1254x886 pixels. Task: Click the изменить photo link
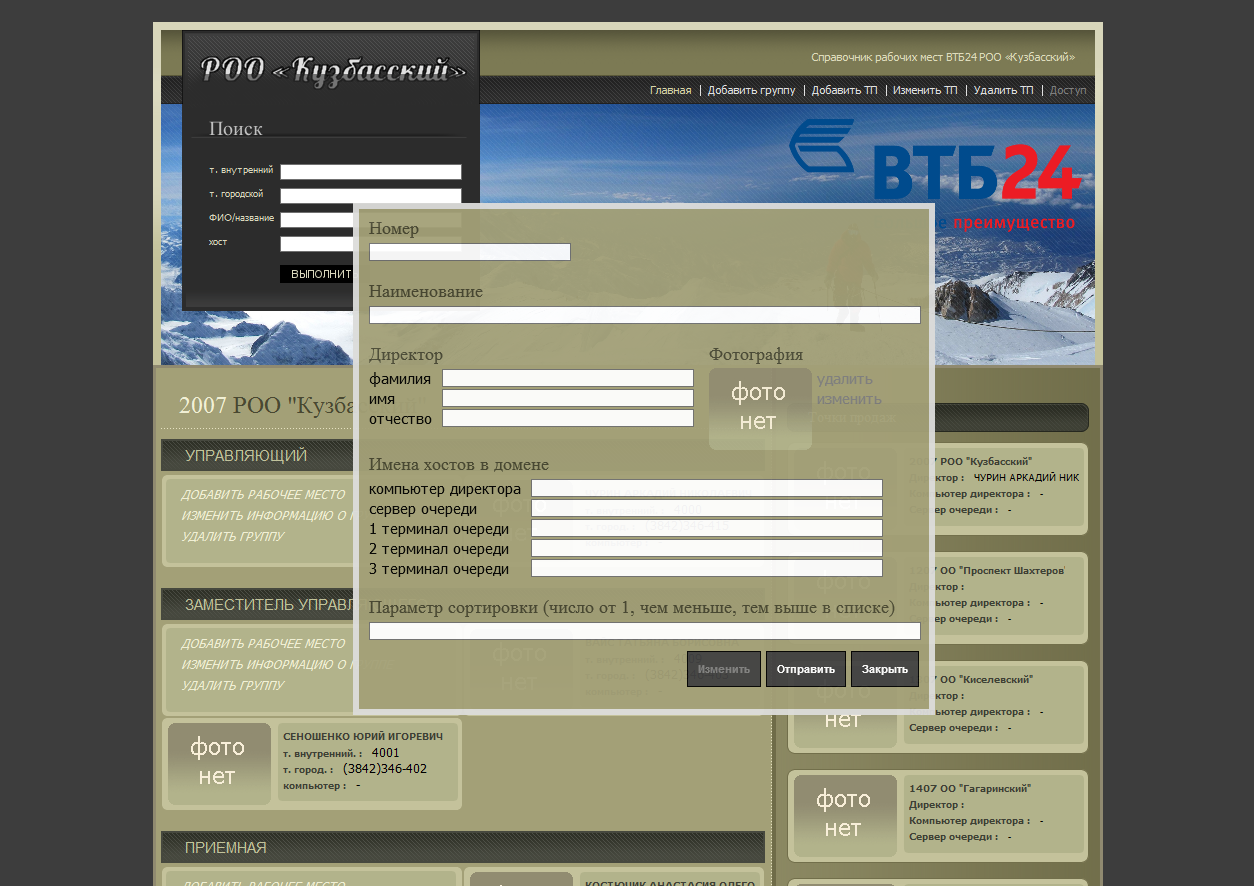848,399
